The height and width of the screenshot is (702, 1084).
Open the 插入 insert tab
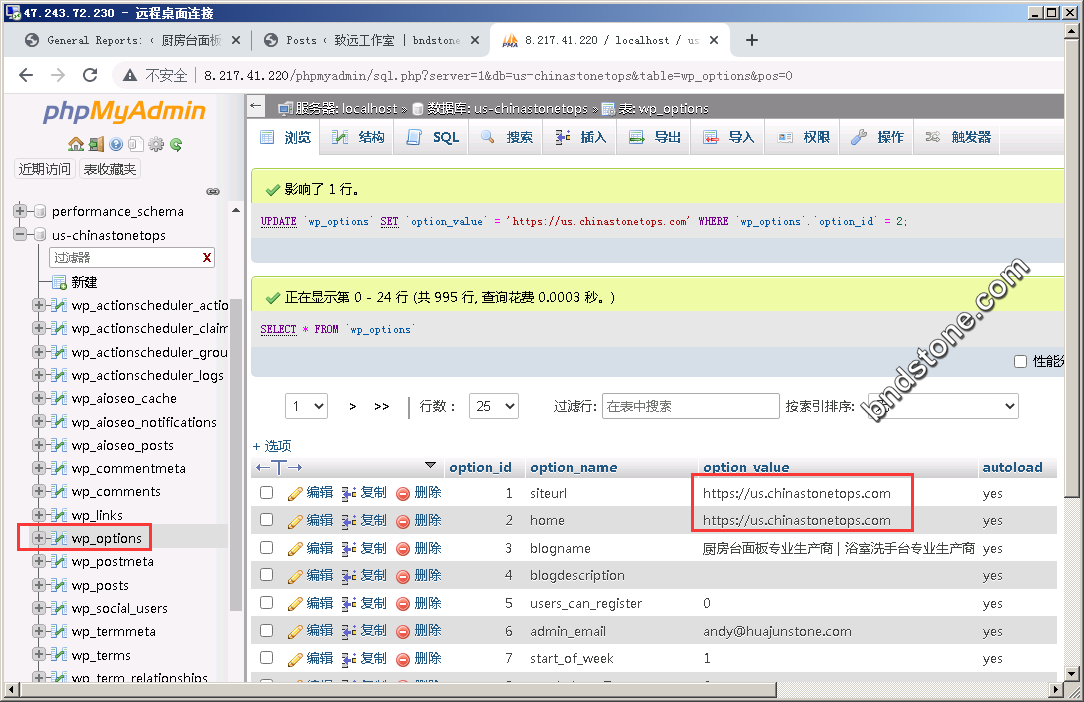click(x=581, y=137)
